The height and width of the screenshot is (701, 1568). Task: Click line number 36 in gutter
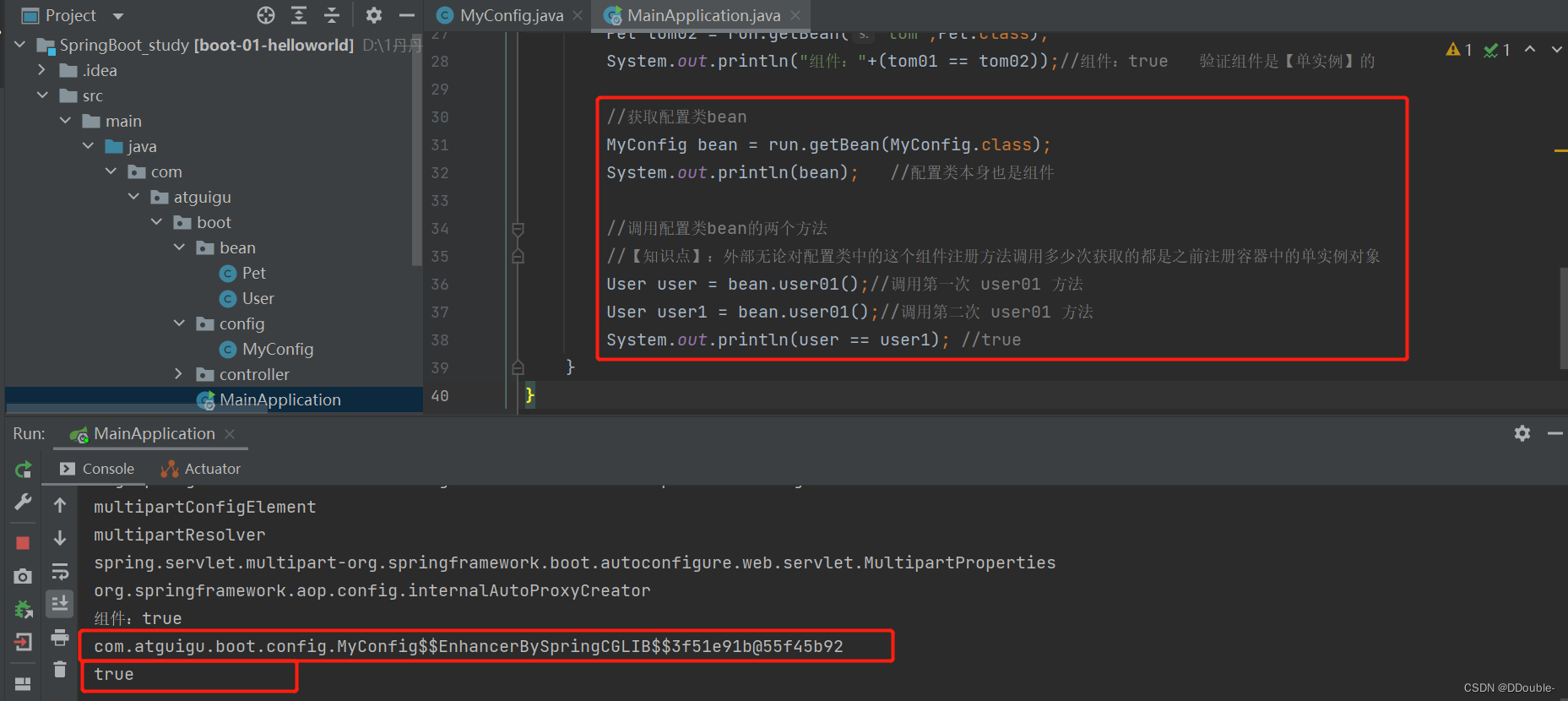point(440,285)
